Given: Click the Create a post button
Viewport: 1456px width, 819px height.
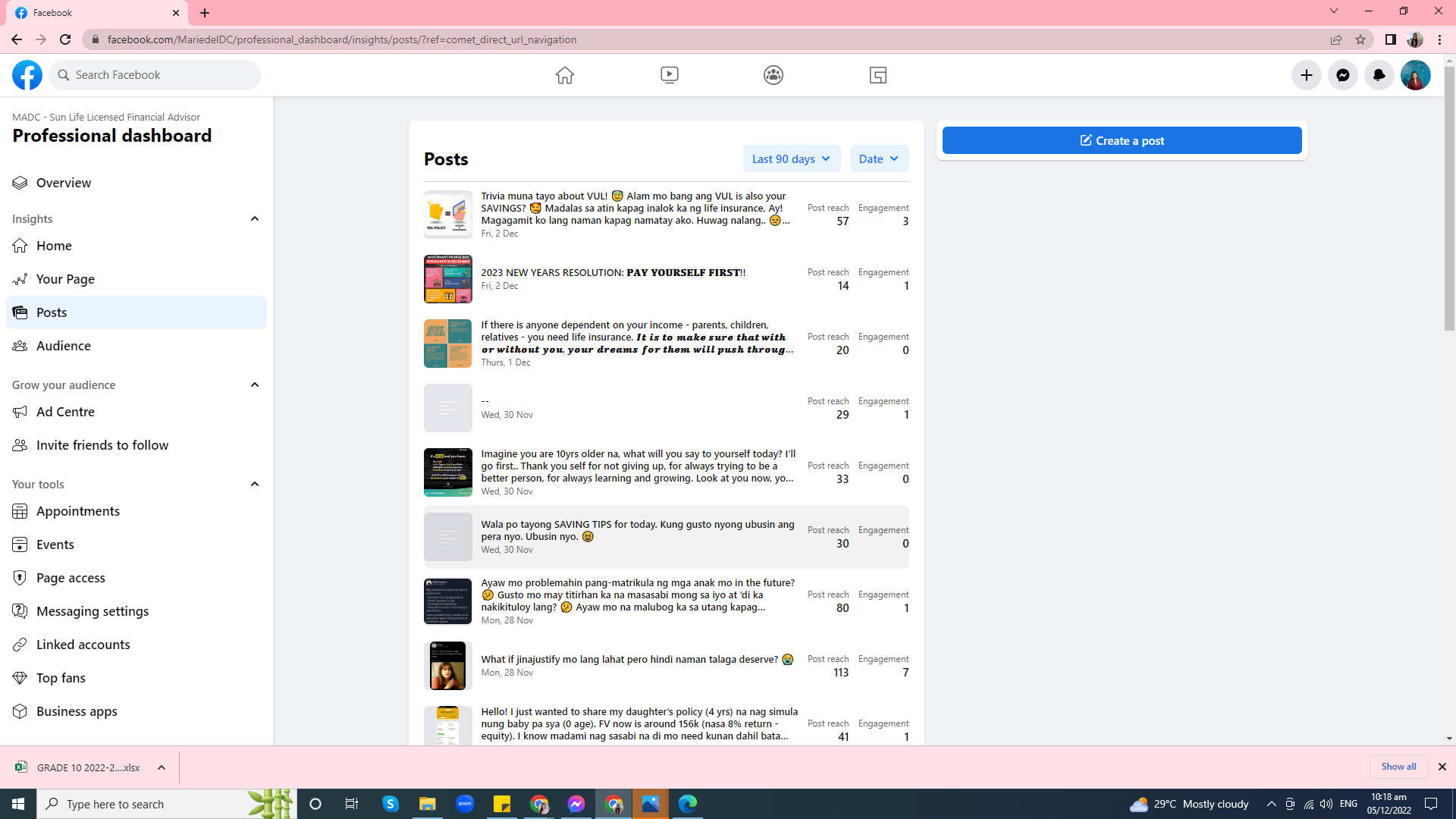Looking at the screenshot, I should pos(1122,140).
